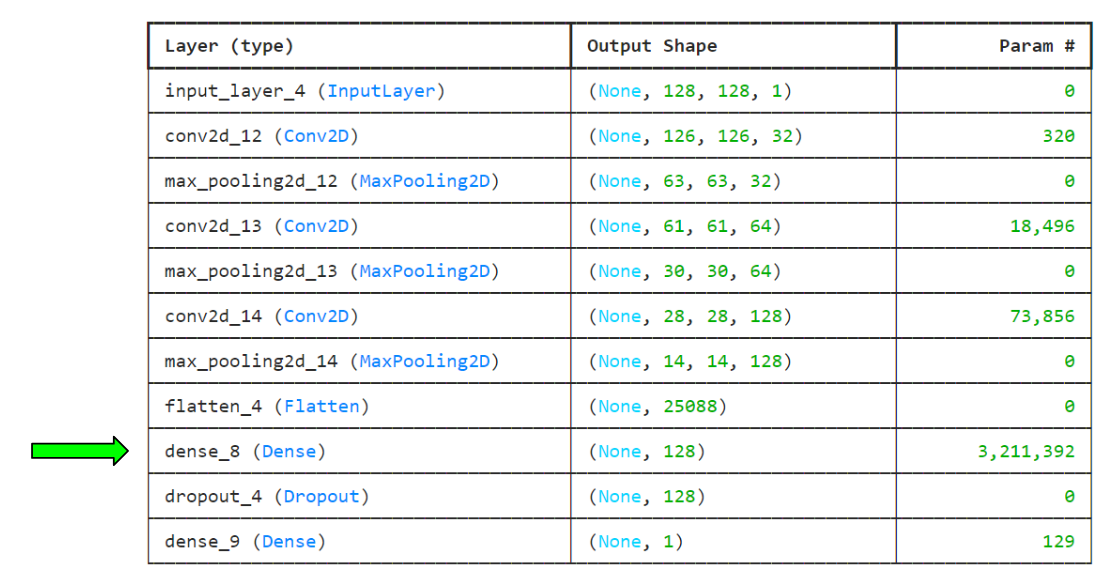
Task: Click the 3,211,392 parameter count
Action: click(1026, 452)
